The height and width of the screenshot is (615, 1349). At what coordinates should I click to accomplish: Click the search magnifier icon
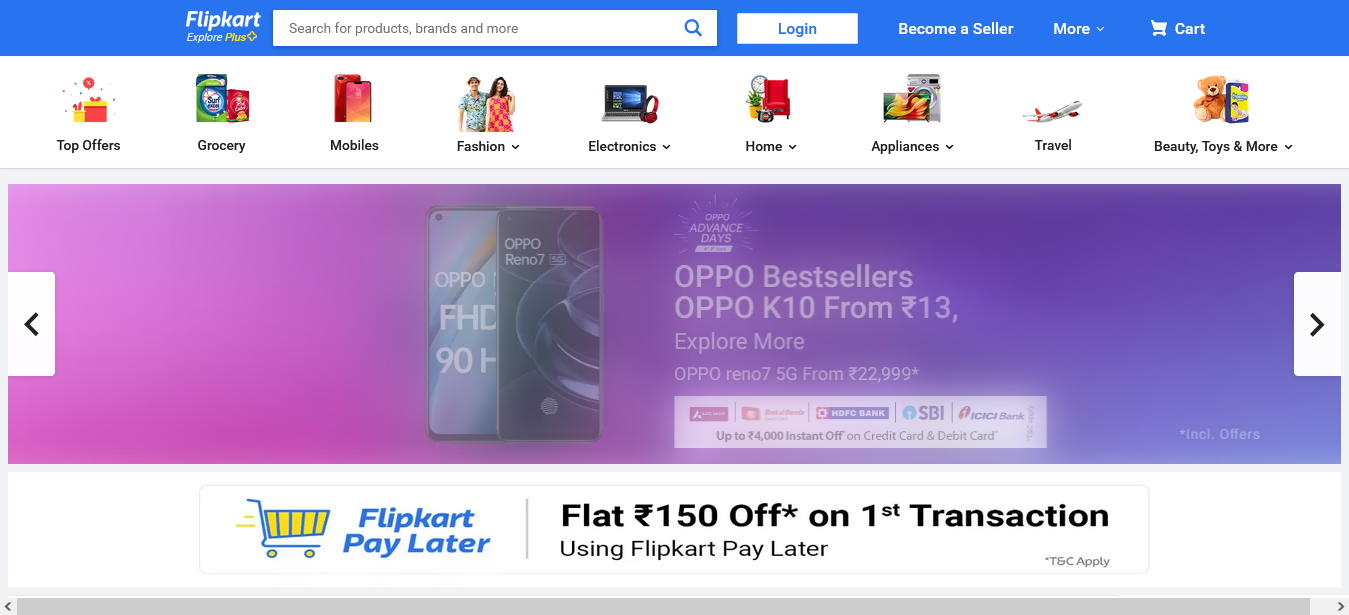(x=693, y=28)
